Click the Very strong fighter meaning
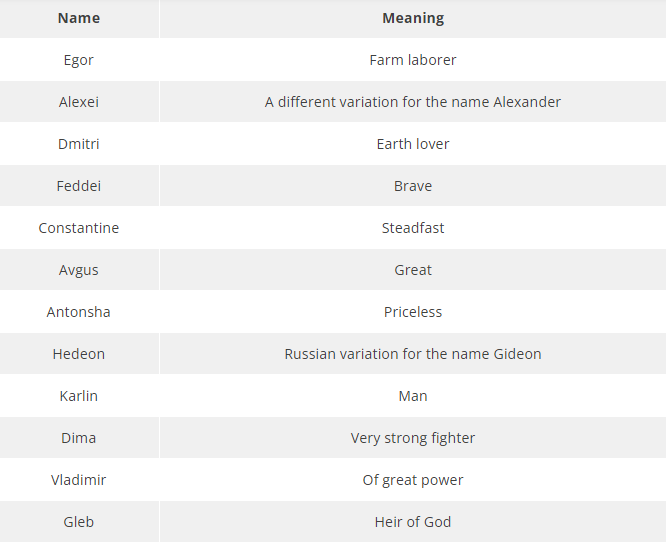Viewport: 666px width, 542px height. click(413, 438)
